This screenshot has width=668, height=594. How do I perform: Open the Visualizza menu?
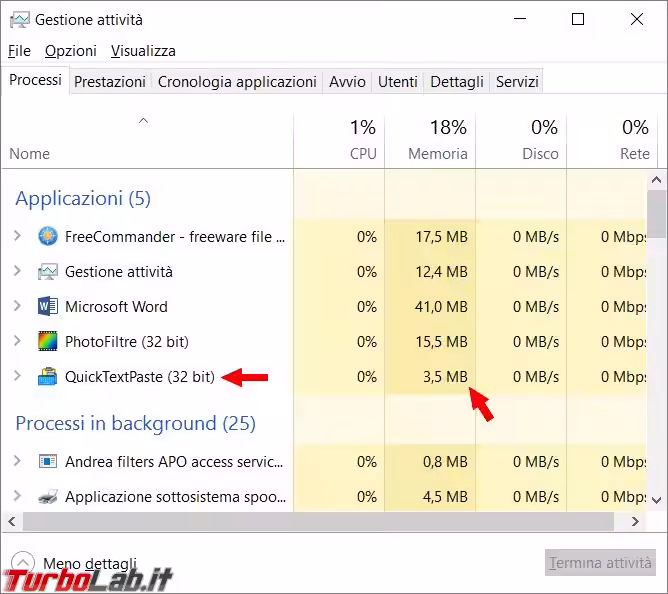click(143, 50)
